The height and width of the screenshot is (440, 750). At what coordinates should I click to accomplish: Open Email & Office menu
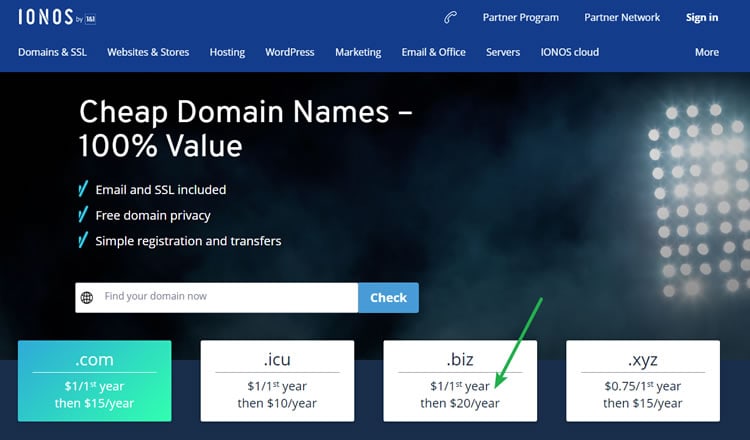[434, 52]
